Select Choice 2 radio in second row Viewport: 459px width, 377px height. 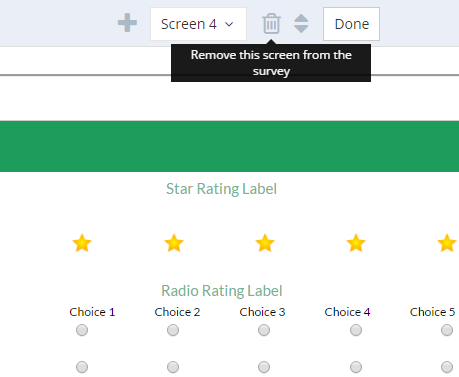click(173, 367)
